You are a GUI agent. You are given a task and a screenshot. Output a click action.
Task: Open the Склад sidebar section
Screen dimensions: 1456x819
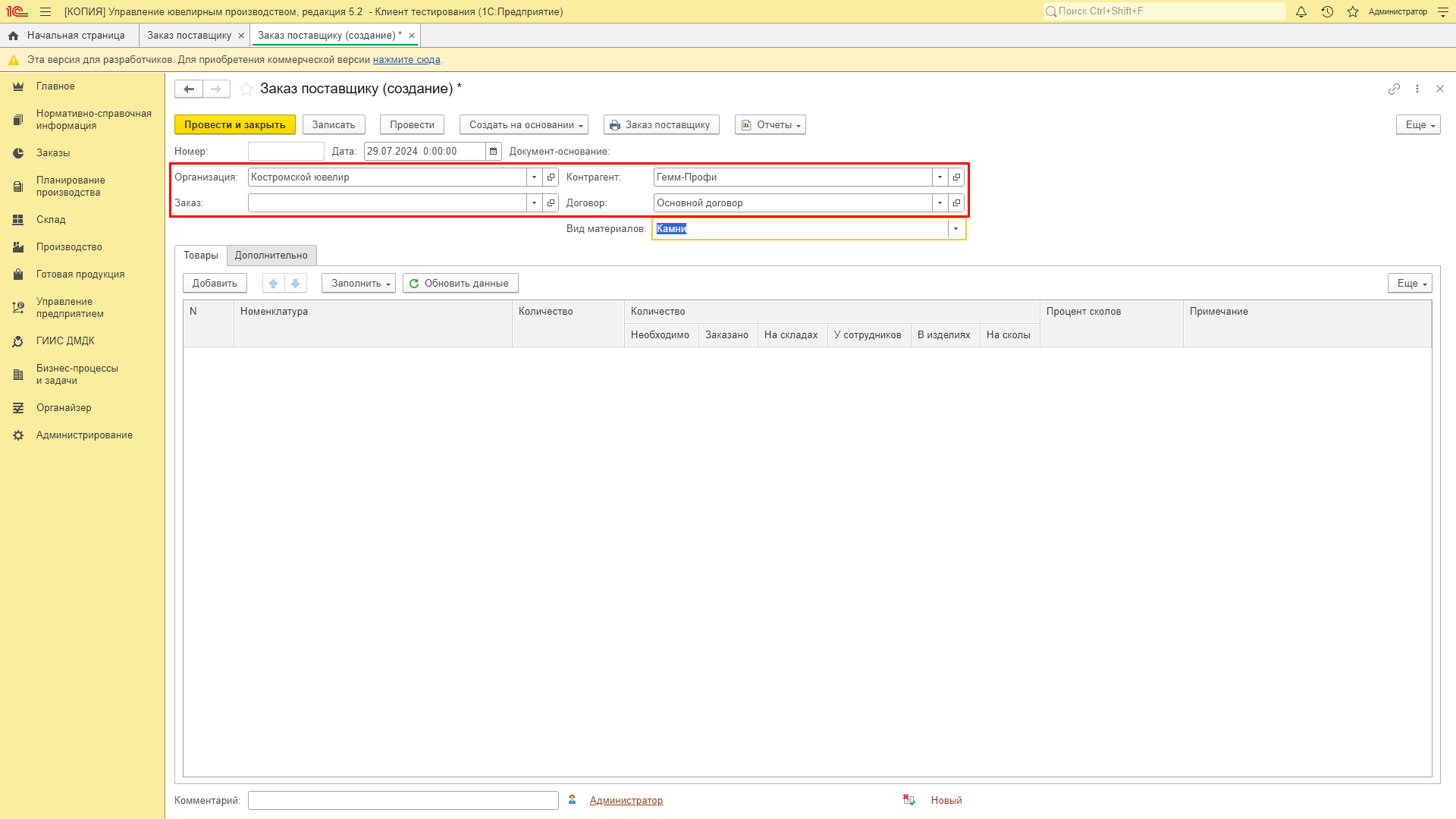(51, 220)
